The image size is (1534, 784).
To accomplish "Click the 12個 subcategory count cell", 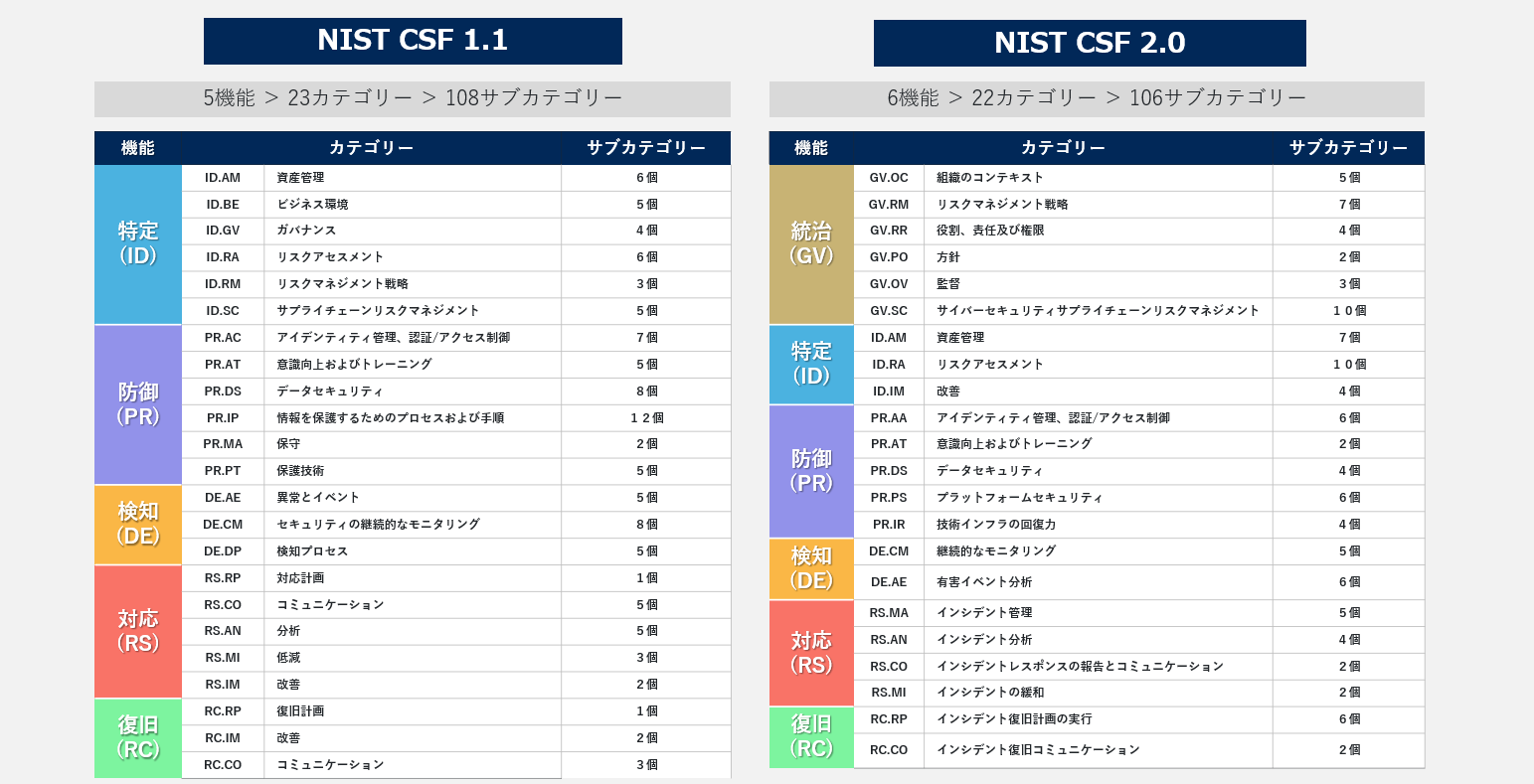I will [x=646, y=418].
